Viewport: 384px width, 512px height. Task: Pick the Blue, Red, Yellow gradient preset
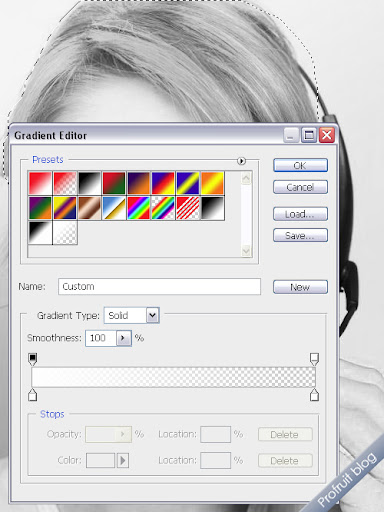(163, 183)
